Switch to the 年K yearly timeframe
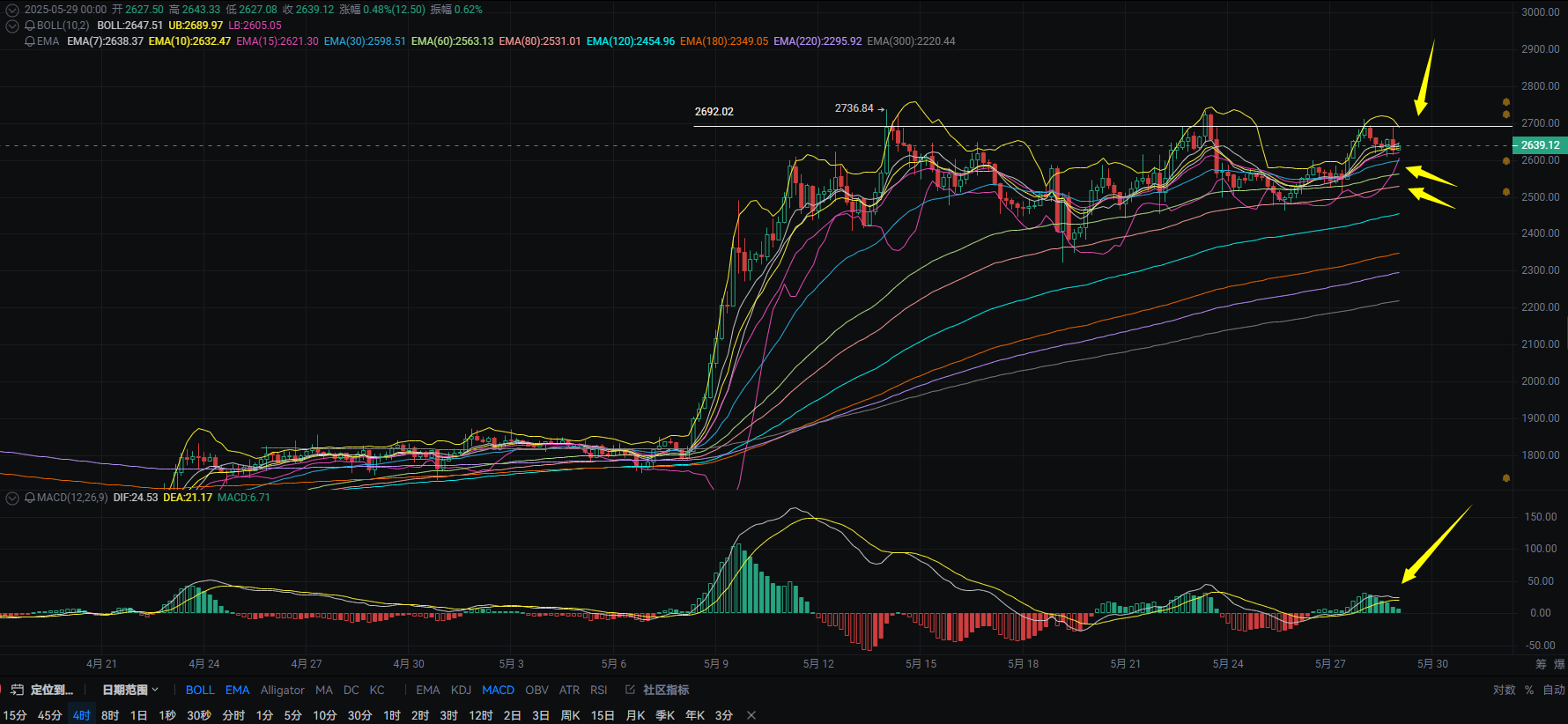Viewport: 1568px width, 724px height. 695,715
